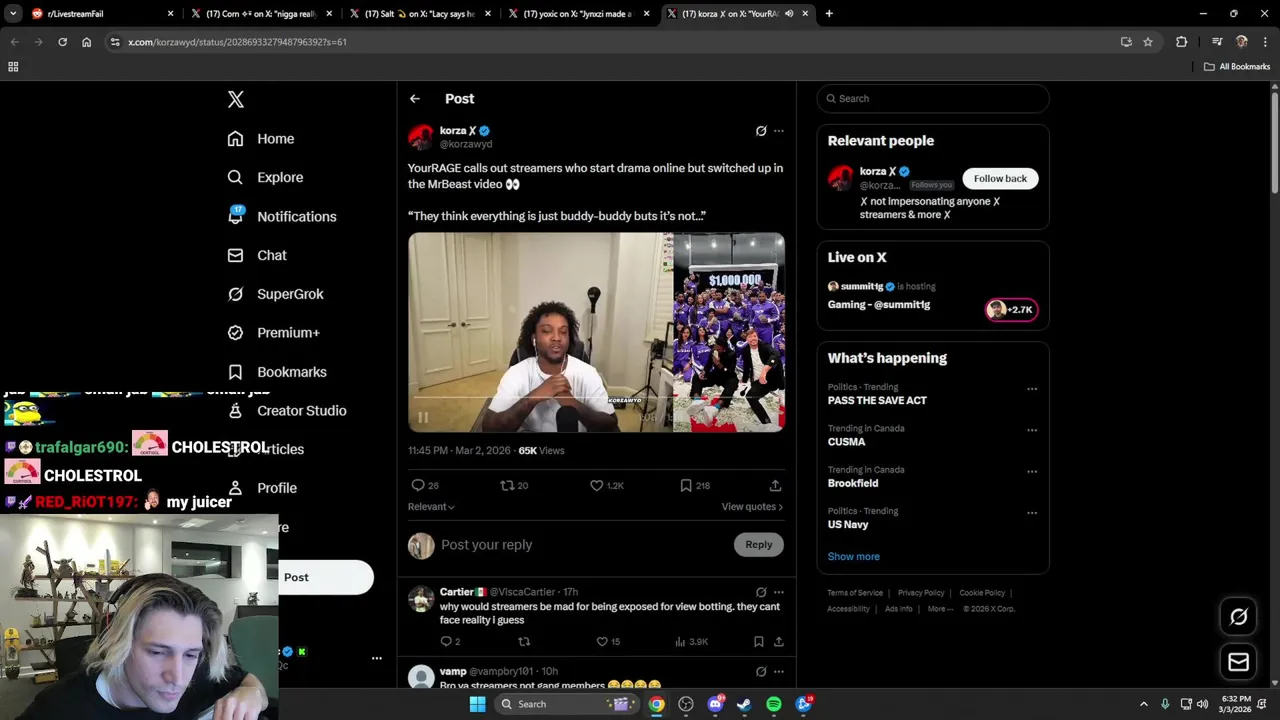Open more options on Cartier's reply
The height and width of the screenshot is (720, 1280).
(x=779, y=592)
